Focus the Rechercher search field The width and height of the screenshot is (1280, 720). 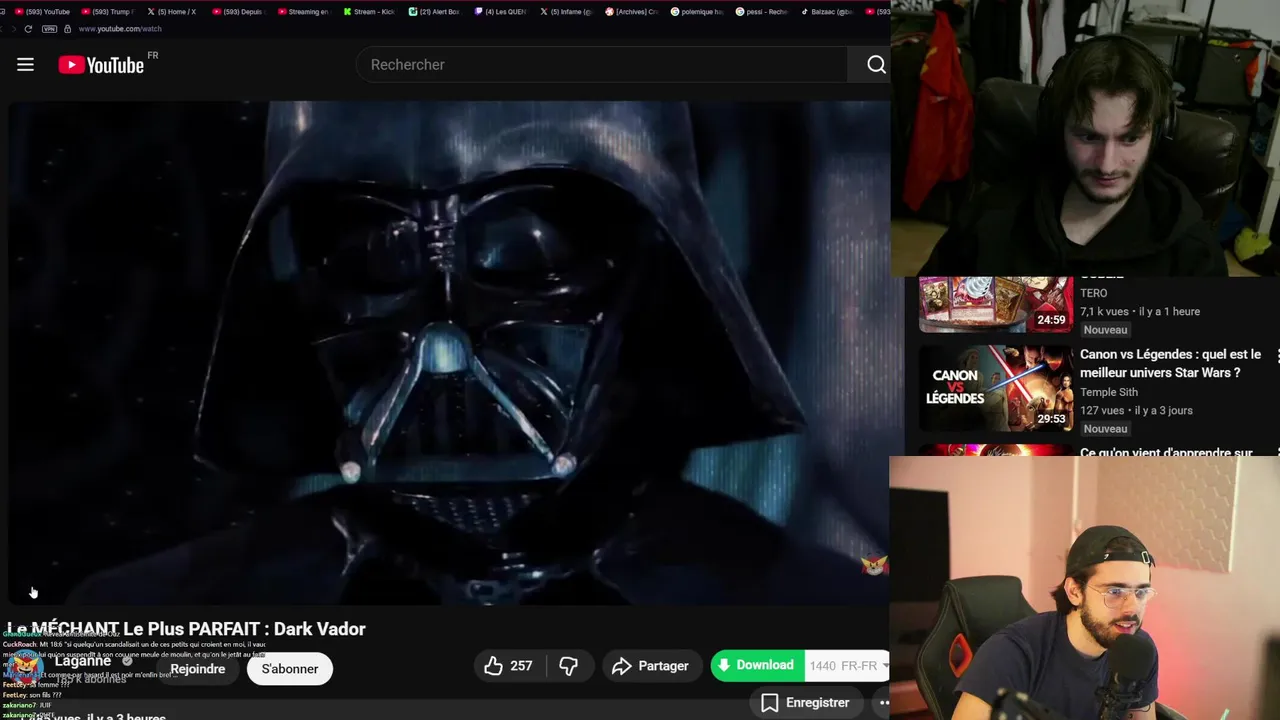(602, 65)
